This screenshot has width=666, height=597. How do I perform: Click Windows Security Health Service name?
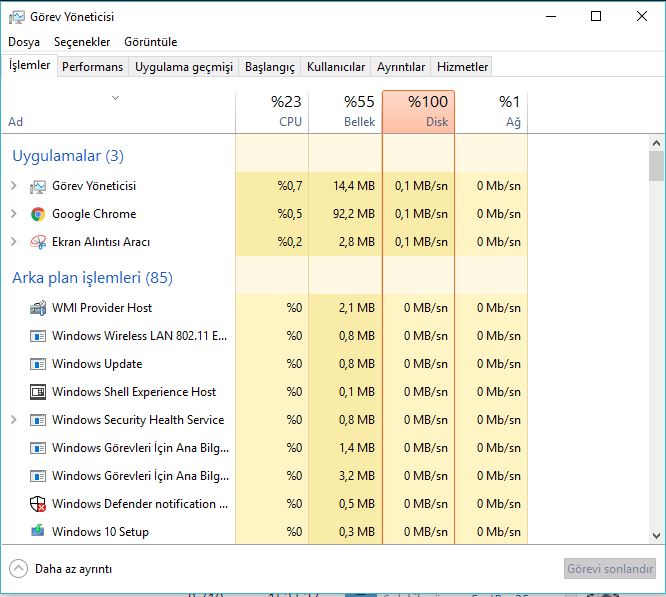click(138, 420)
